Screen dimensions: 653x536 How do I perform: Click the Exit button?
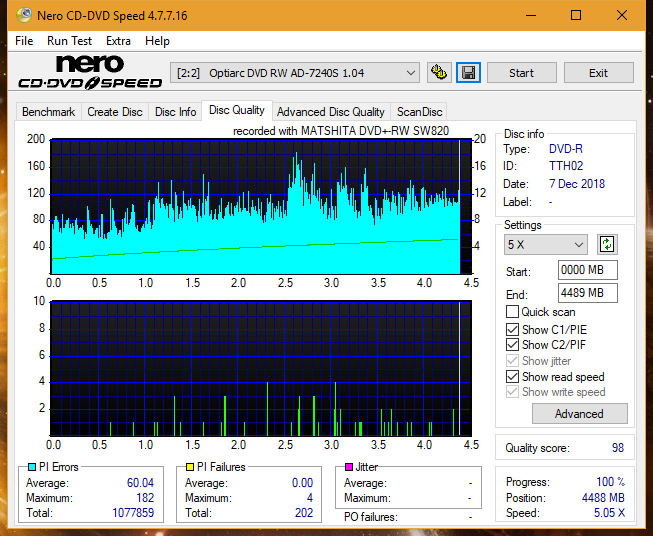[x=598, y=73]
